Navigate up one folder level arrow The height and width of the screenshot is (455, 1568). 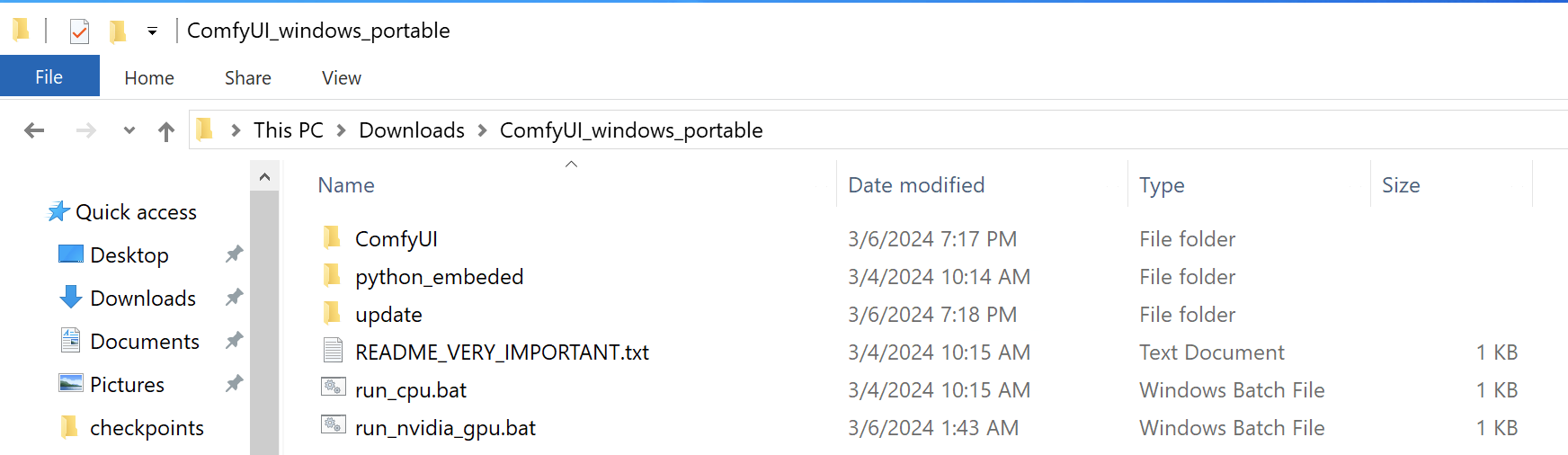click(x=166, y=132)
